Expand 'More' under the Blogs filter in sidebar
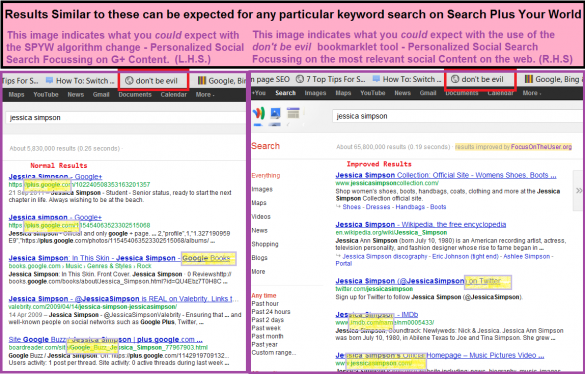The image size is (585, 374). tap(258, 271)
